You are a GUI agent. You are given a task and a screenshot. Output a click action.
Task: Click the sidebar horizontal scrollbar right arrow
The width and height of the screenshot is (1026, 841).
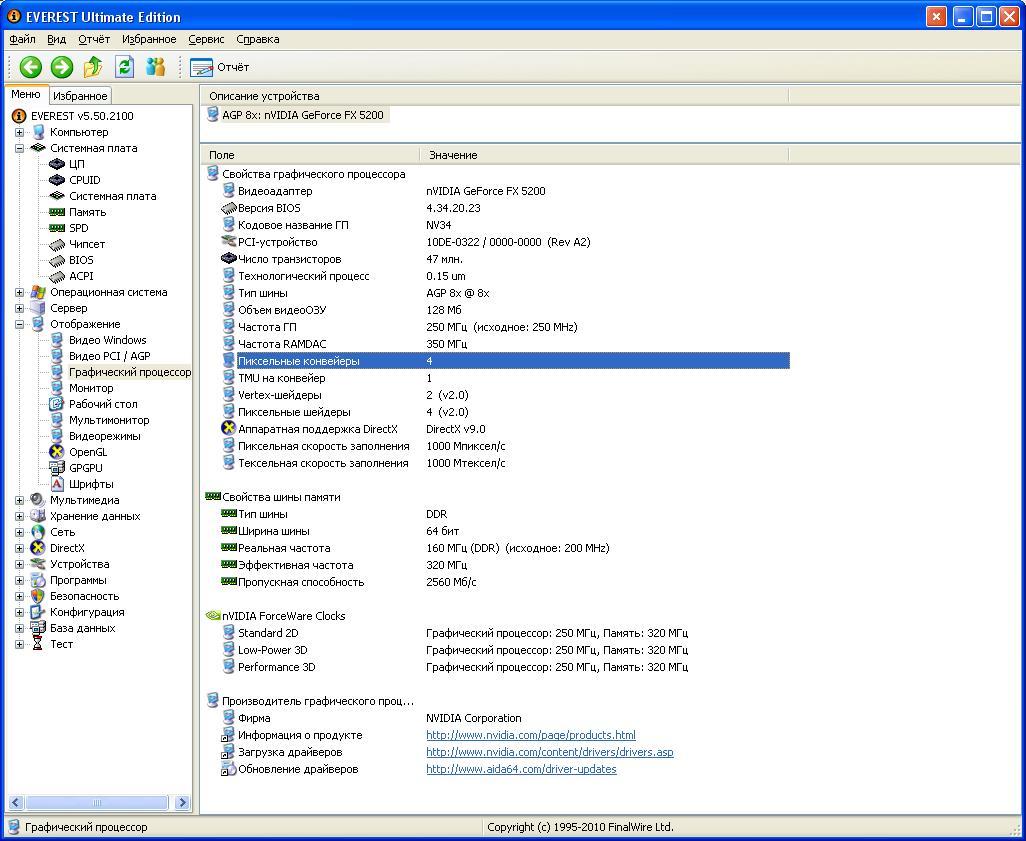tap(182, 802)
